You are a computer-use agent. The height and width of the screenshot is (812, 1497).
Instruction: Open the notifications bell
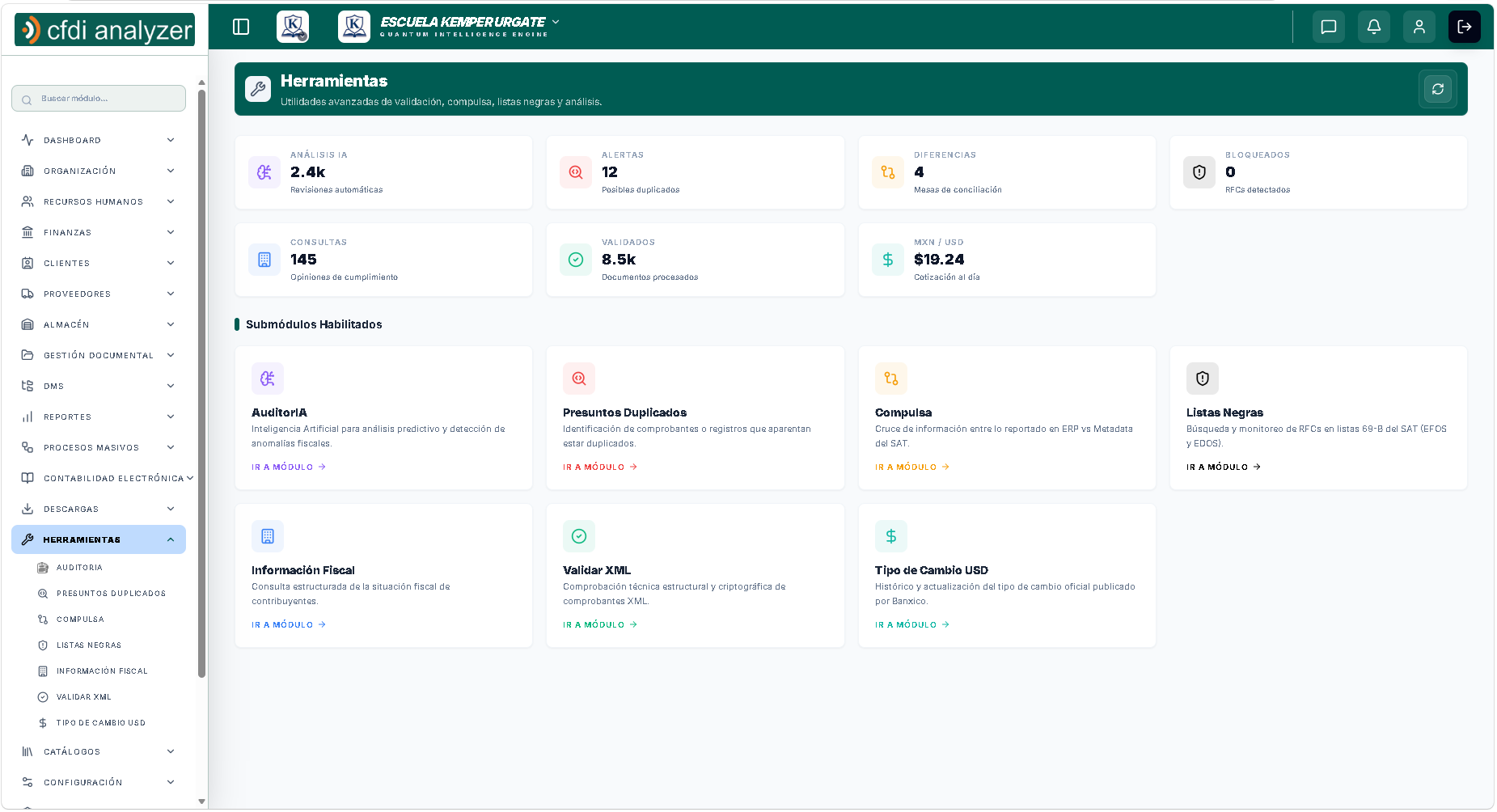coord(1373,27)
